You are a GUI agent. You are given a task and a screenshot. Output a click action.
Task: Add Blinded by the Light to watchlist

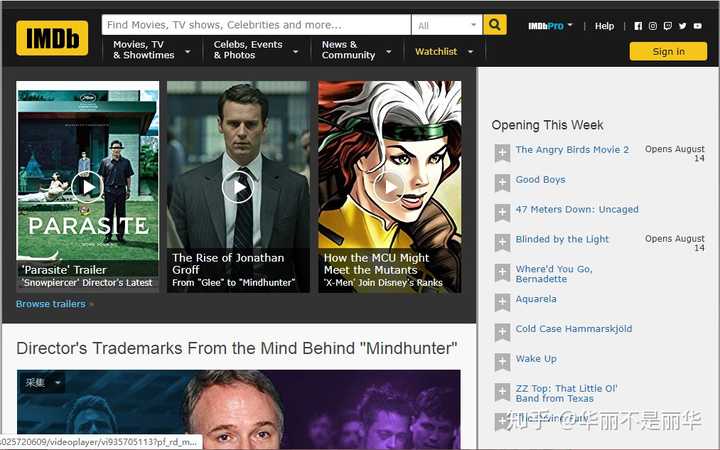[502, 242]
